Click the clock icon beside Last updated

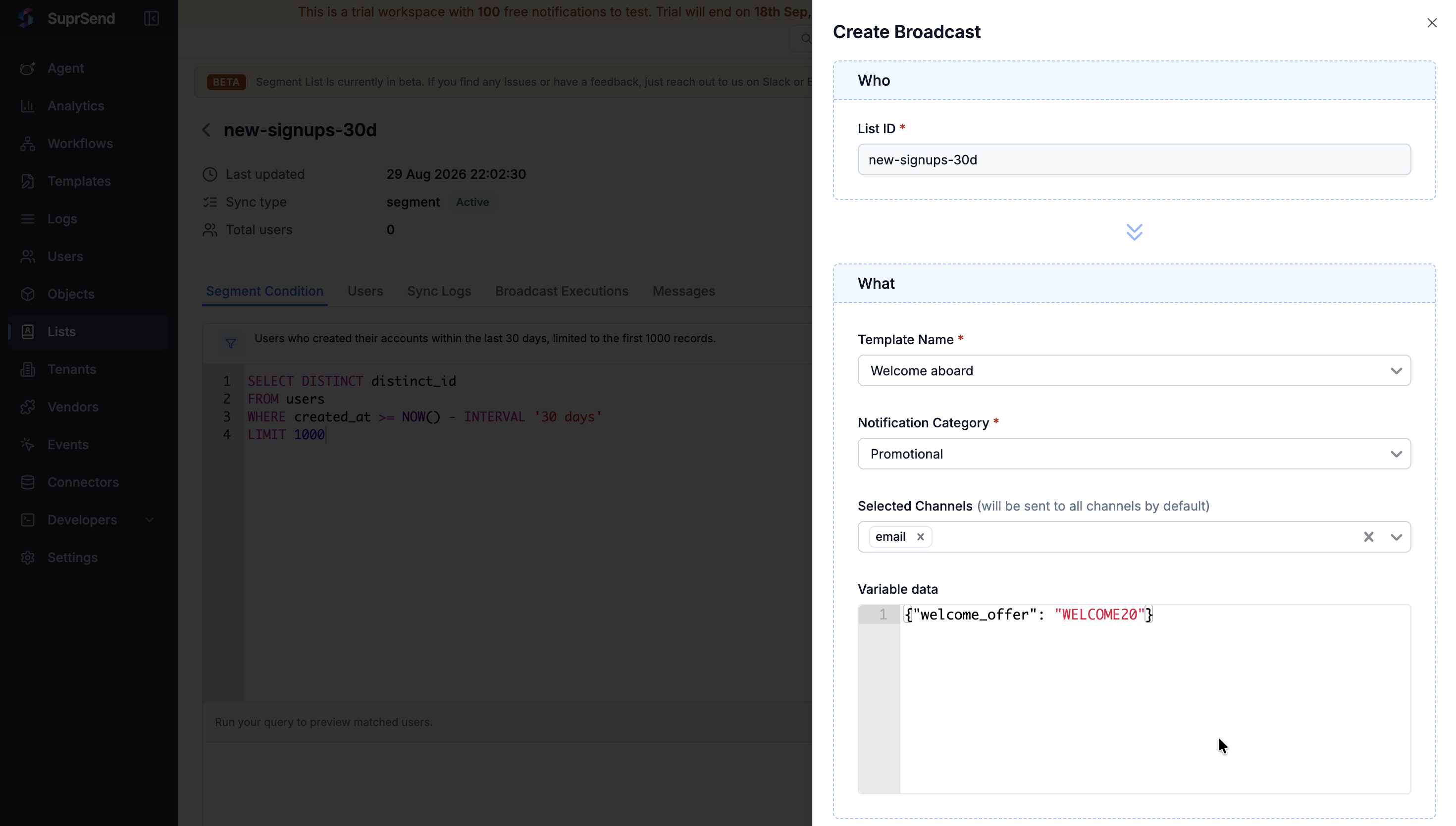210,174
